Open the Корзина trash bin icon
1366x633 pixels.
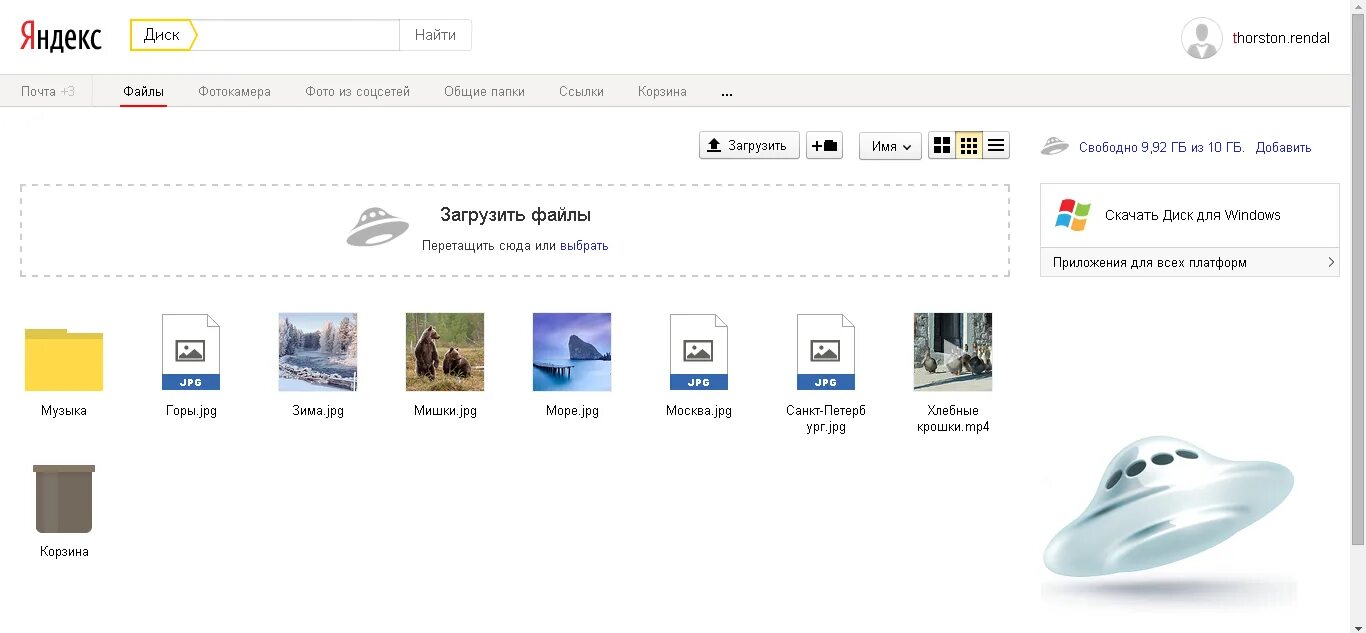64,499
